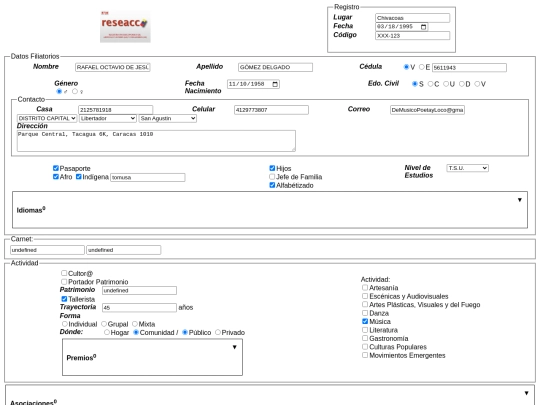
Task: Open the Nivel de Estudios dropdown
Action: tap(467, 168)
